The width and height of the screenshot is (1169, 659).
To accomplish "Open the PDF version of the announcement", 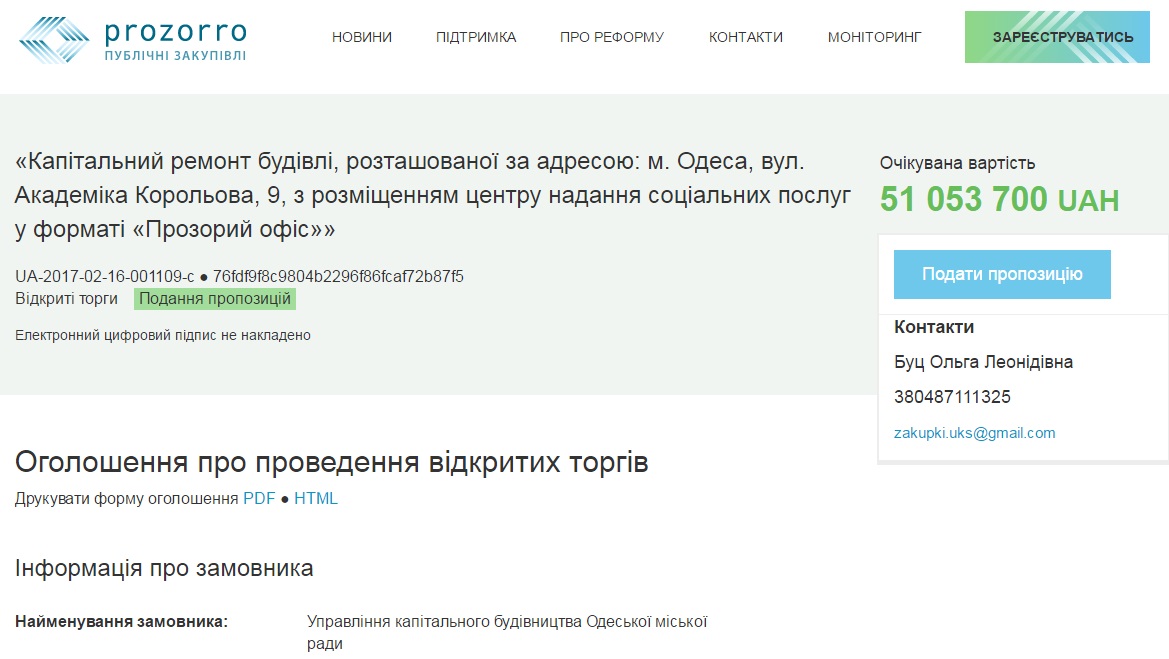I will [258, 498].
